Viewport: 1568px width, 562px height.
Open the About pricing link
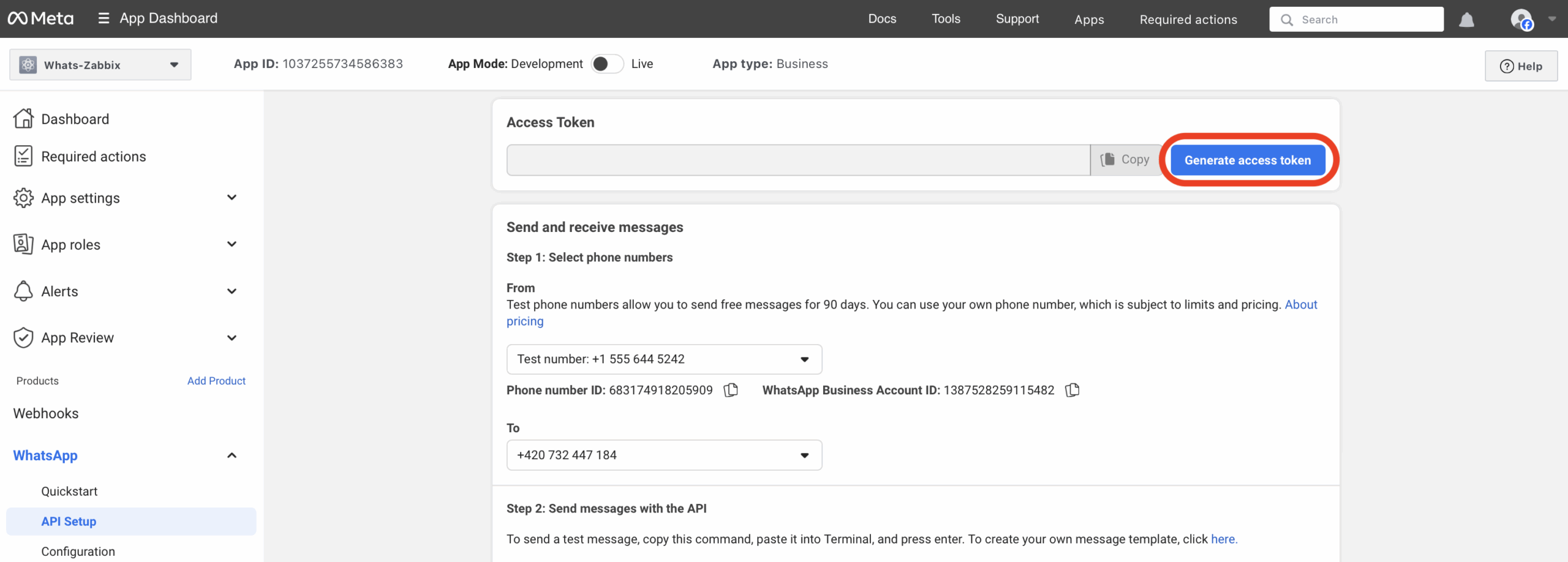point(1301,304)
